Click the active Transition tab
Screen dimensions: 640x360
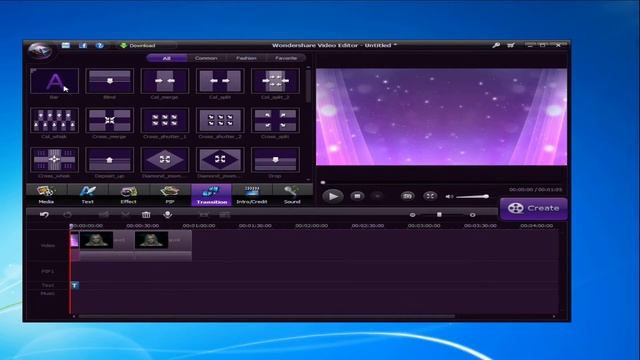[211, 195]
